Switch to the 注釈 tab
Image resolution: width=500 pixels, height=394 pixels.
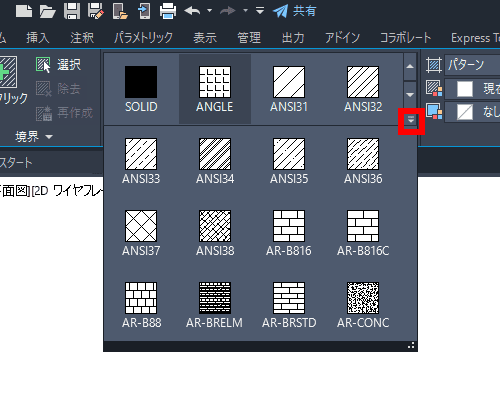pos(82,38)
